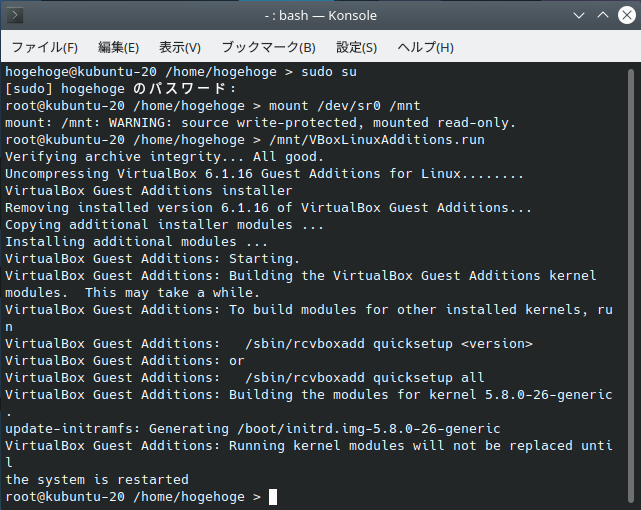
Task: Open the ヘルプ(H) menu
Action: point(426,47)
